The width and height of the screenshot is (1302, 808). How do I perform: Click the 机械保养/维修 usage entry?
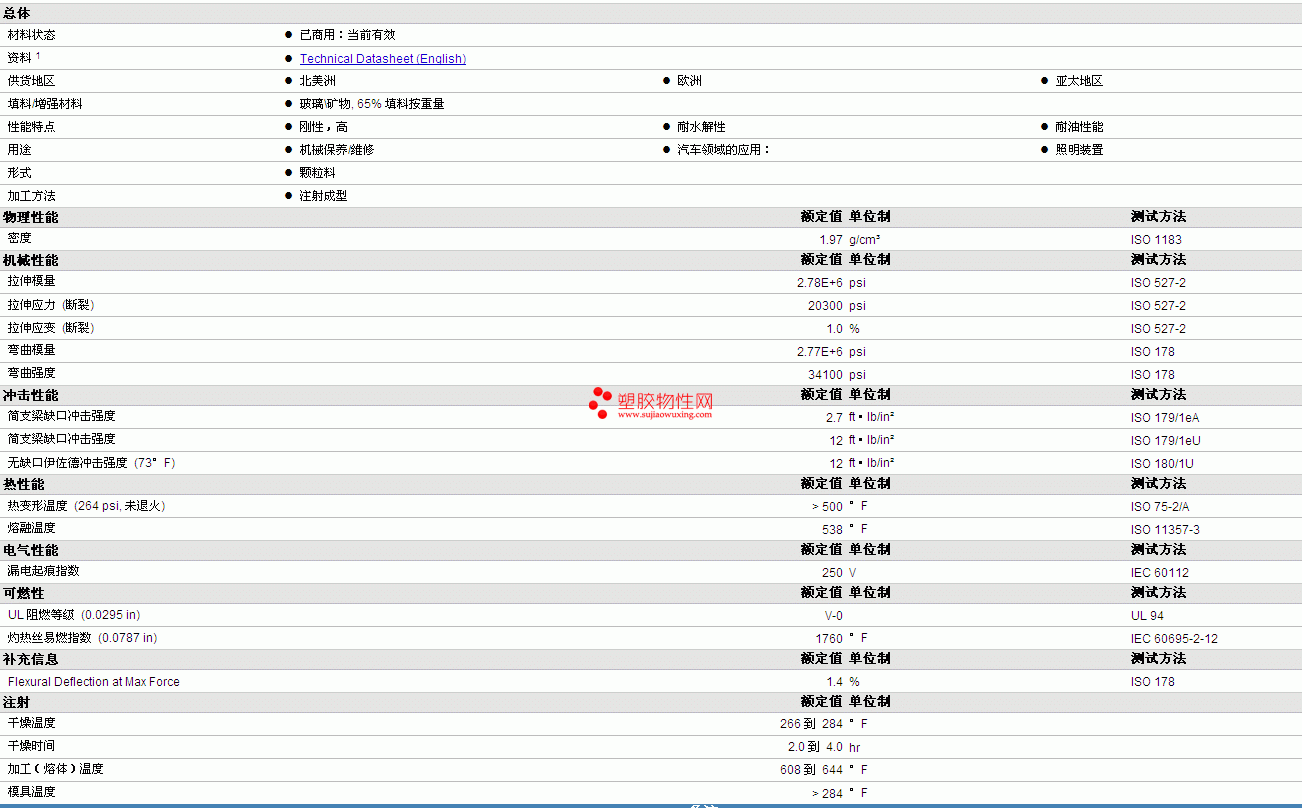coord(337,150)
